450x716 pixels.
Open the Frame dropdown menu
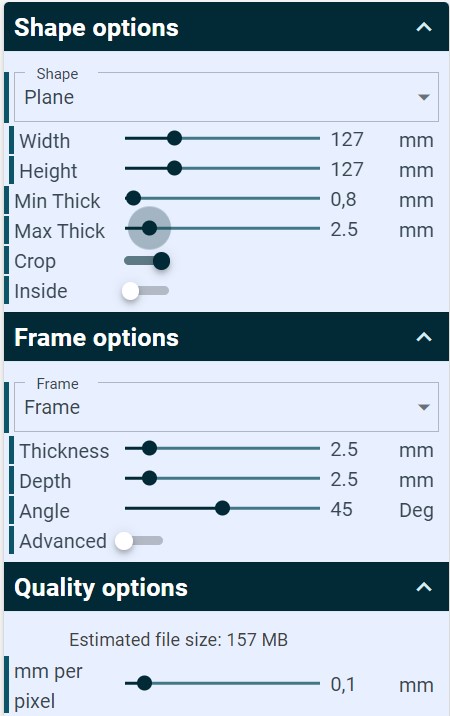click(226, 407)
